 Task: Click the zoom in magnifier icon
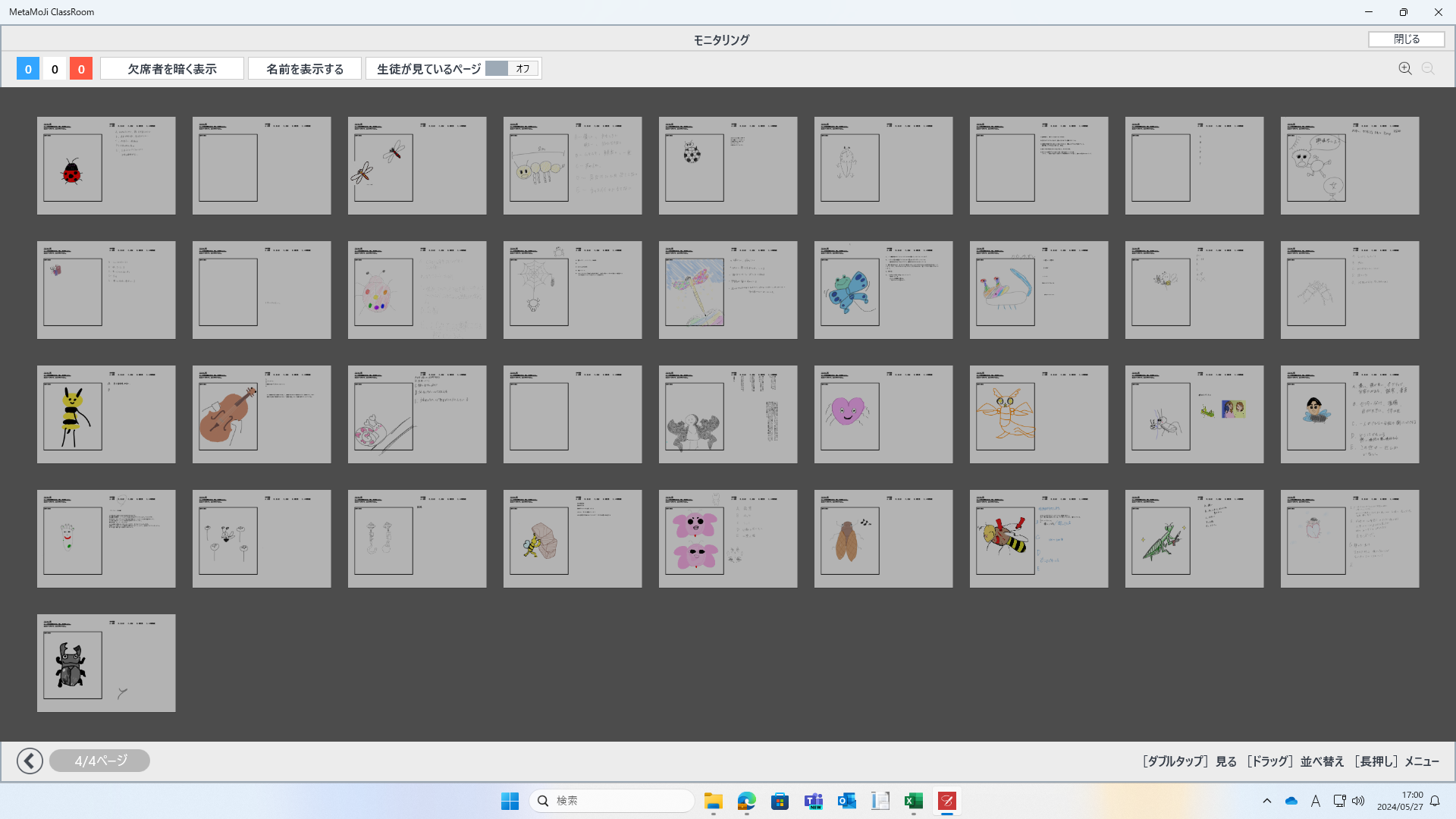pos(1404,68)
